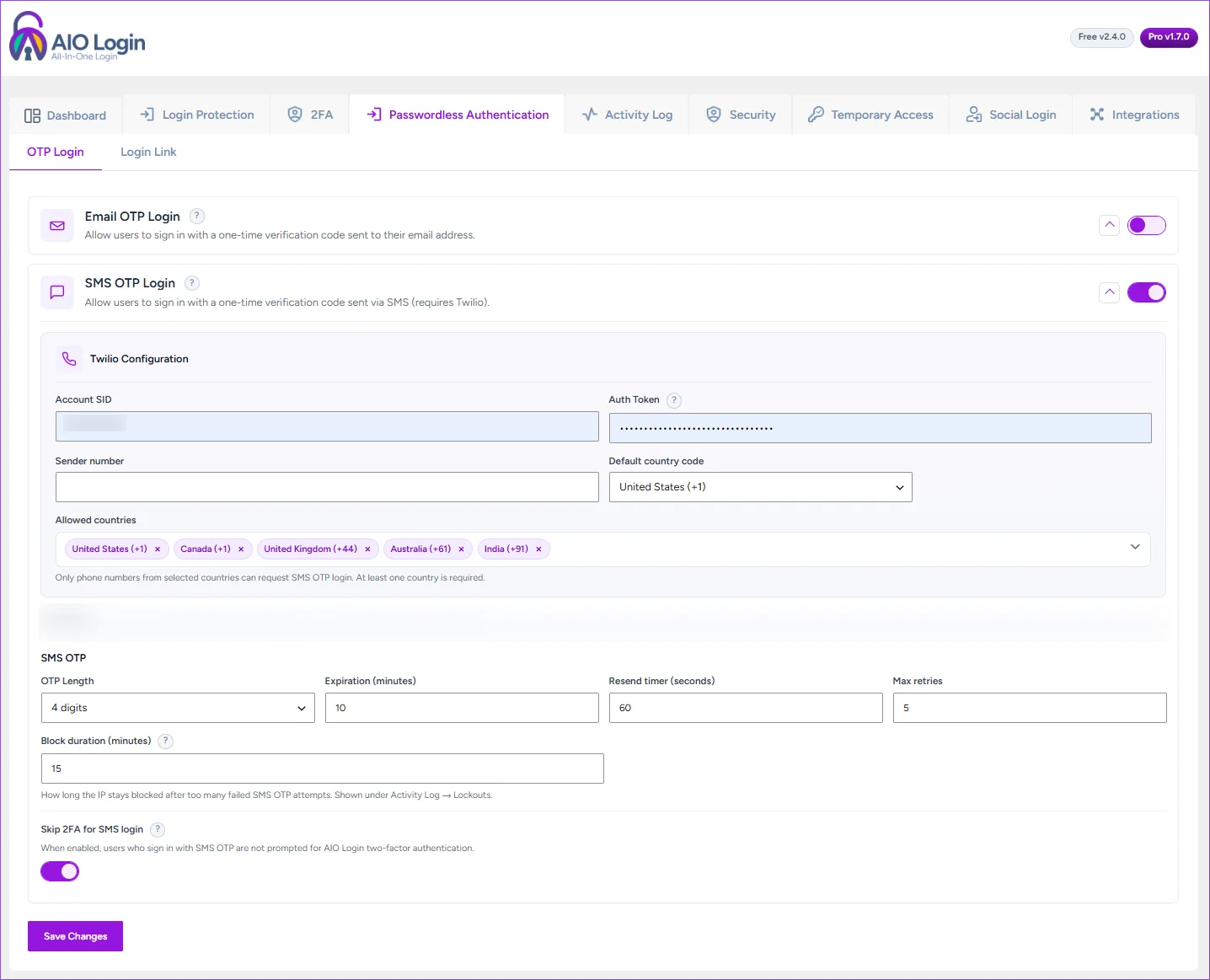Remove India (+91) from allowed countries
Image resolution: width=1210 pixels, height=980 pixels.
click(538, 549)
